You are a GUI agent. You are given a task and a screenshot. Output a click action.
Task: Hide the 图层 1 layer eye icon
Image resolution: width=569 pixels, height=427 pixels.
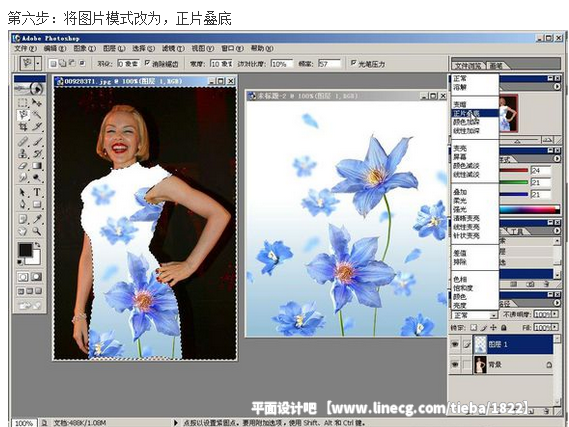point(455,344)
